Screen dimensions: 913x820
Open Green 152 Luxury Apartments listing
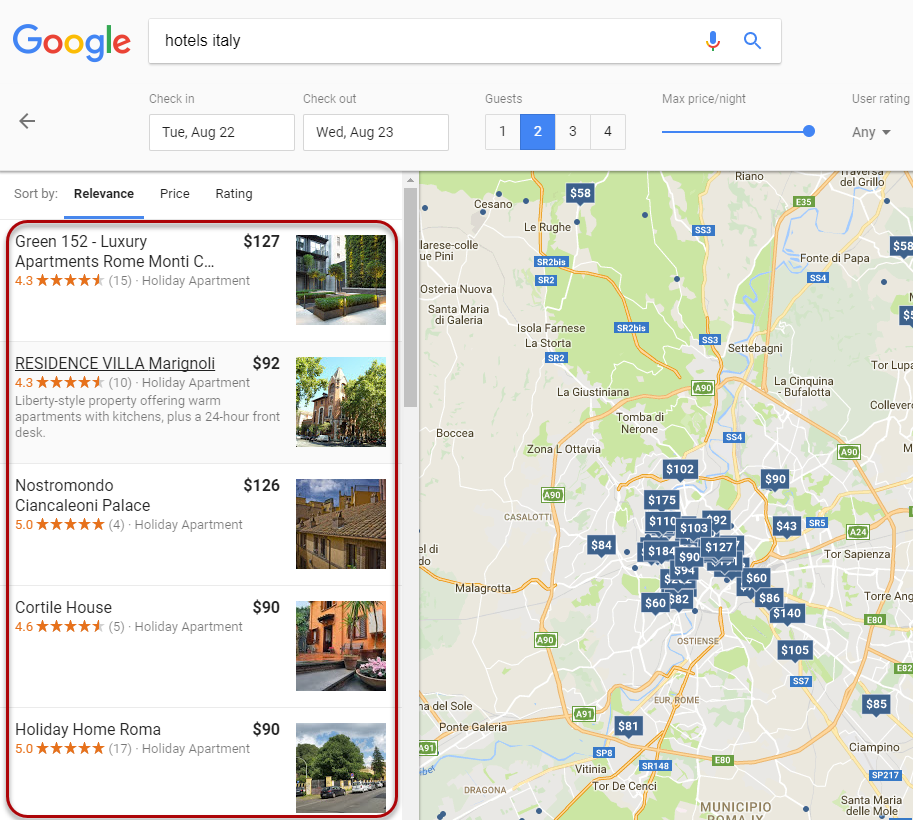click(115, 251)
